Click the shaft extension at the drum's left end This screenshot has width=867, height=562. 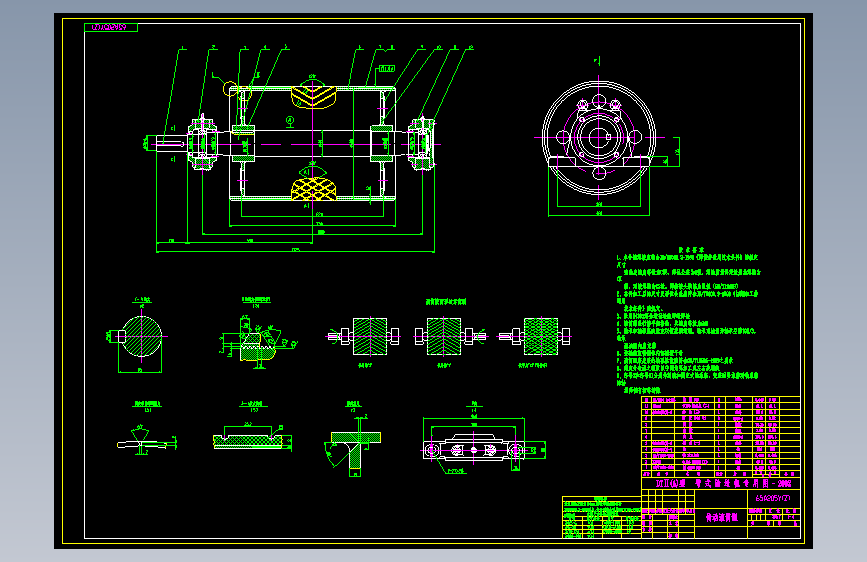coord(170,144)
